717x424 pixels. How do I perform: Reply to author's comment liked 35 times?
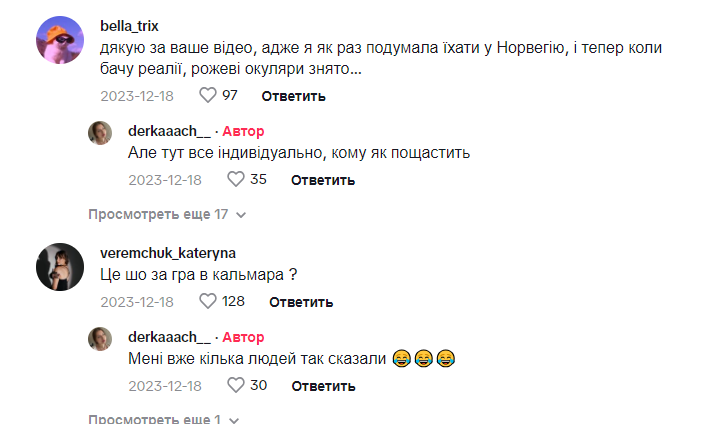click(x=322, y=180)
